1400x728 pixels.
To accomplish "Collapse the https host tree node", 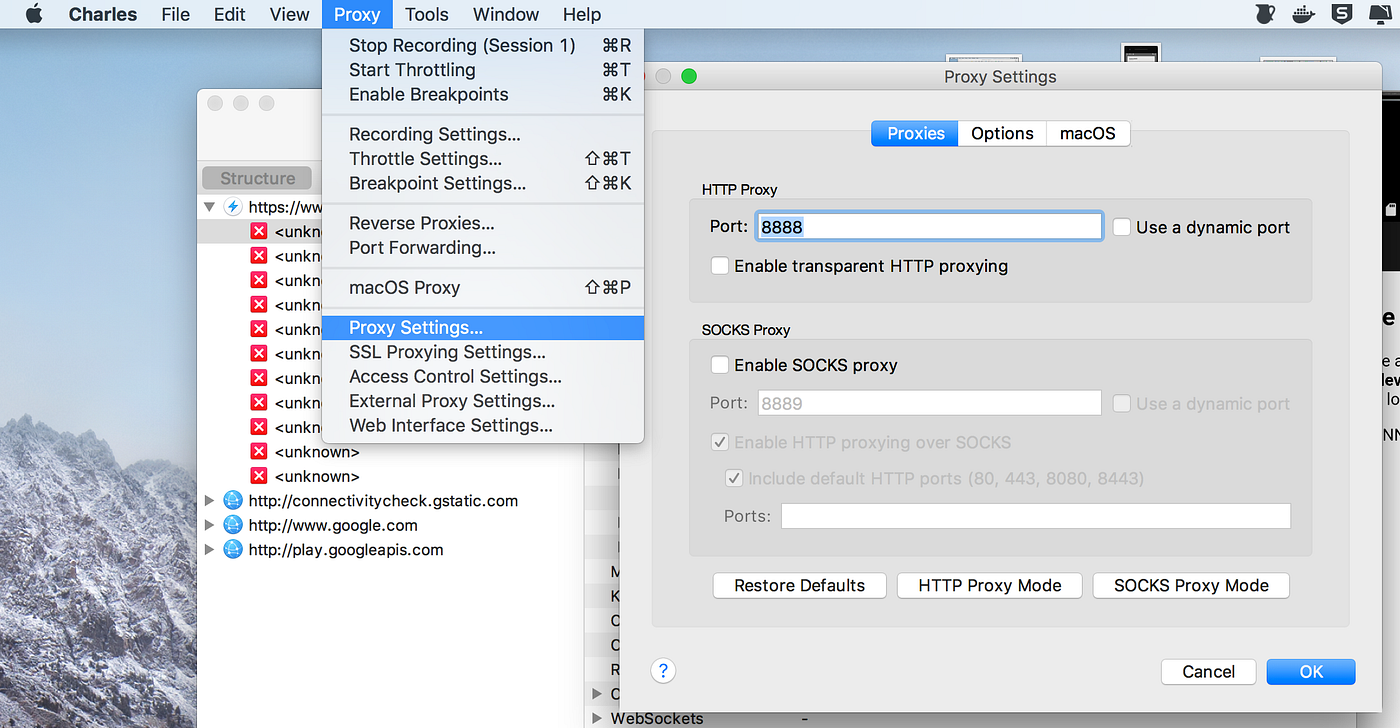I will 209,207.
